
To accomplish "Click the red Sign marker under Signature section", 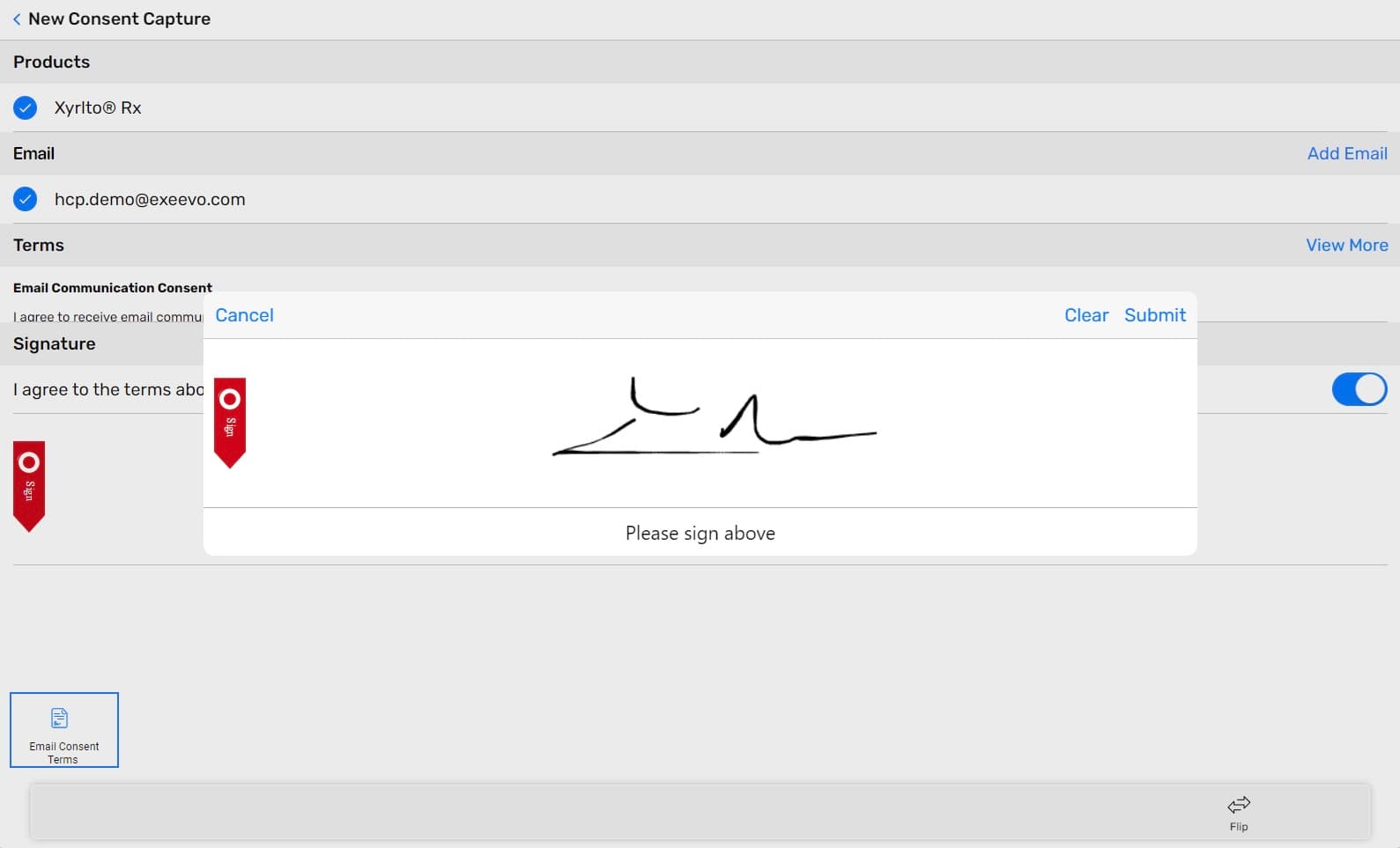I will [x=29, y=486].
